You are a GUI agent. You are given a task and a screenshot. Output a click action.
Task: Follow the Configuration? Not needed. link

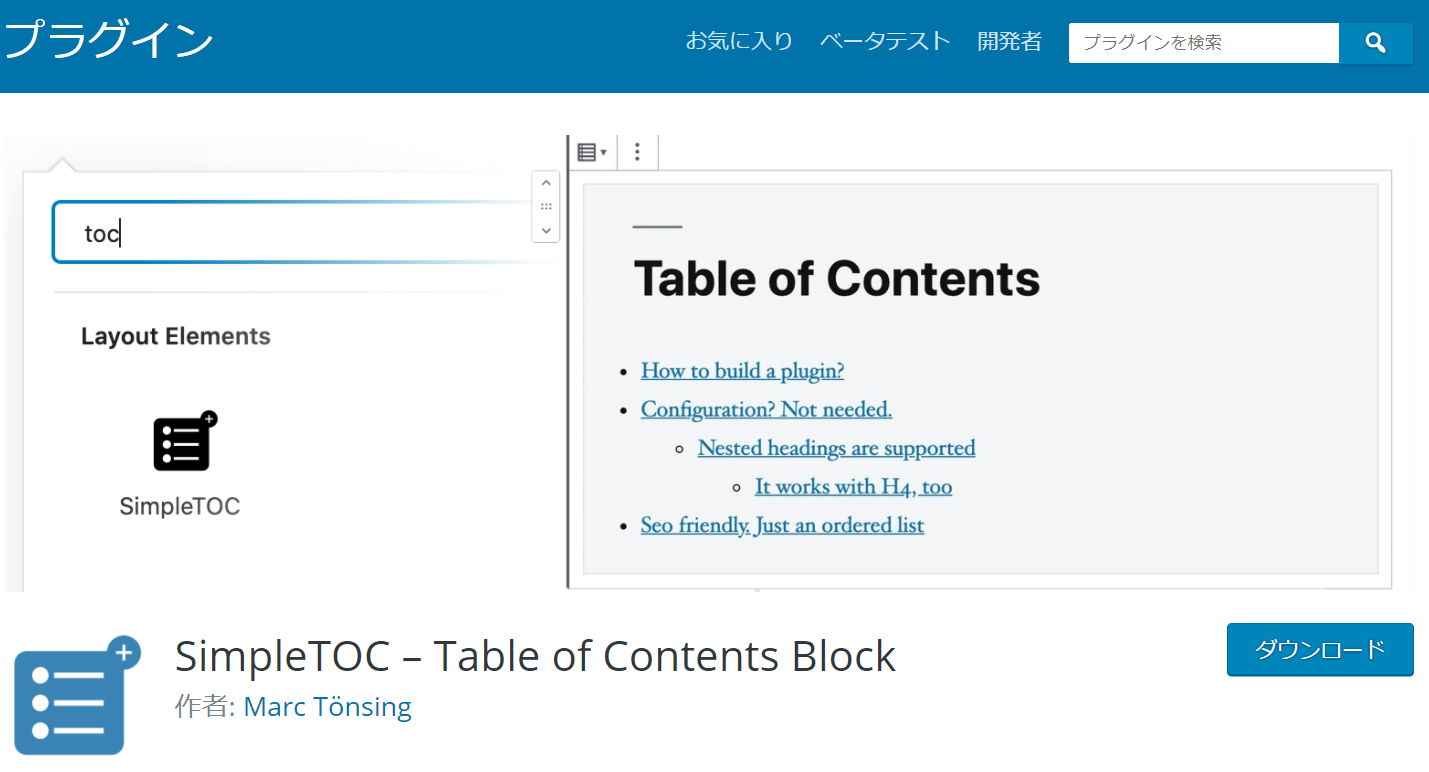coord(766,409)
